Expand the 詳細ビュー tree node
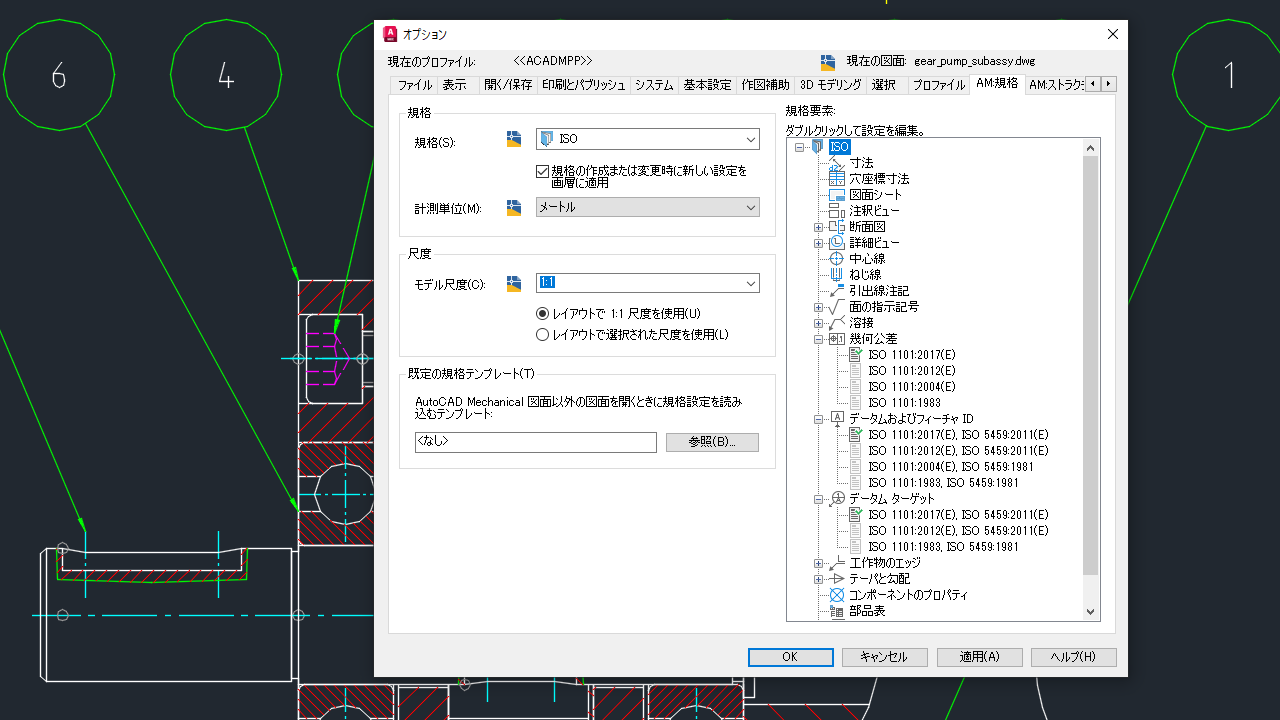 pyautogui.click(x=819, y=243)
